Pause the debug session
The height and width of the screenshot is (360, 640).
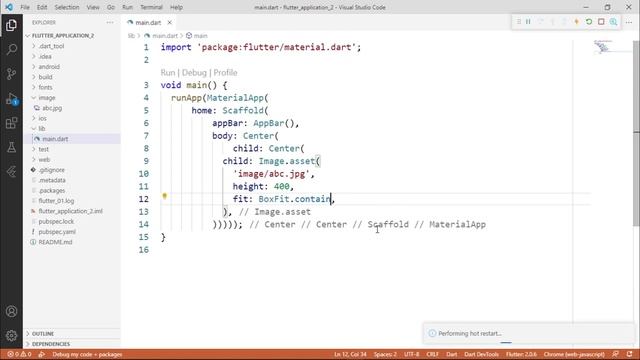point(528,22)
